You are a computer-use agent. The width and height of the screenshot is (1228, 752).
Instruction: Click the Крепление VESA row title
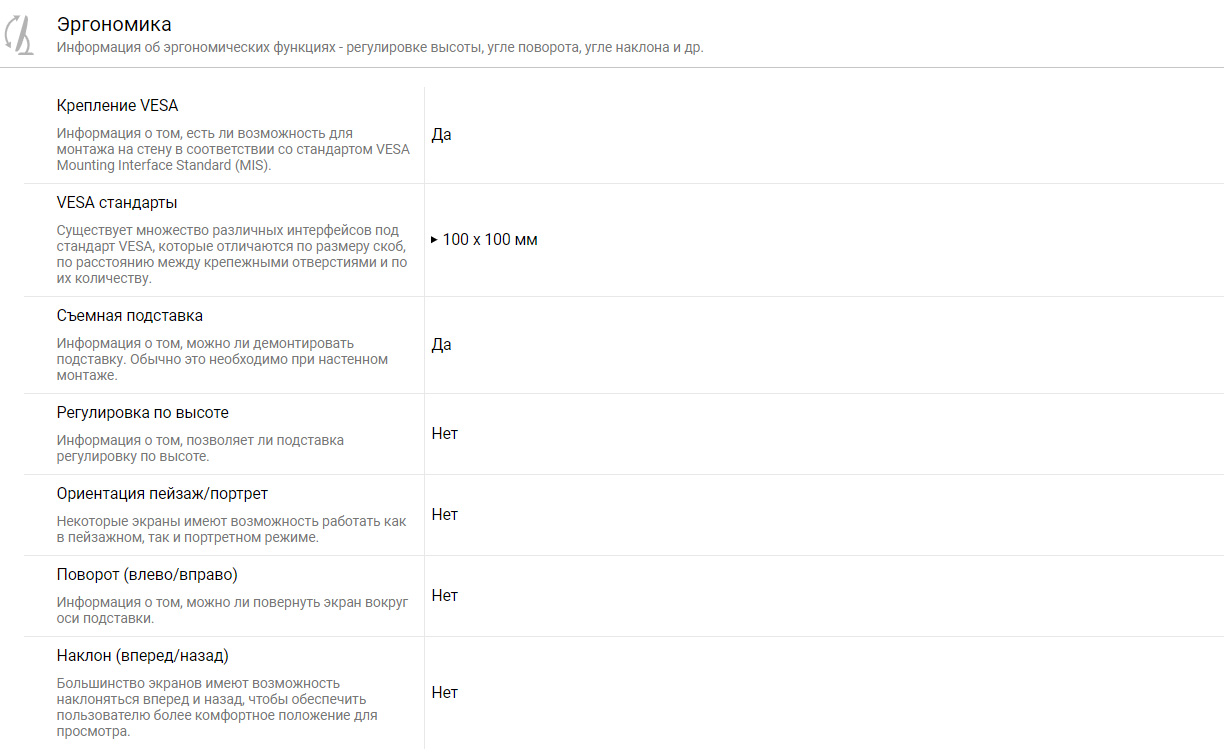pos(118,105)
